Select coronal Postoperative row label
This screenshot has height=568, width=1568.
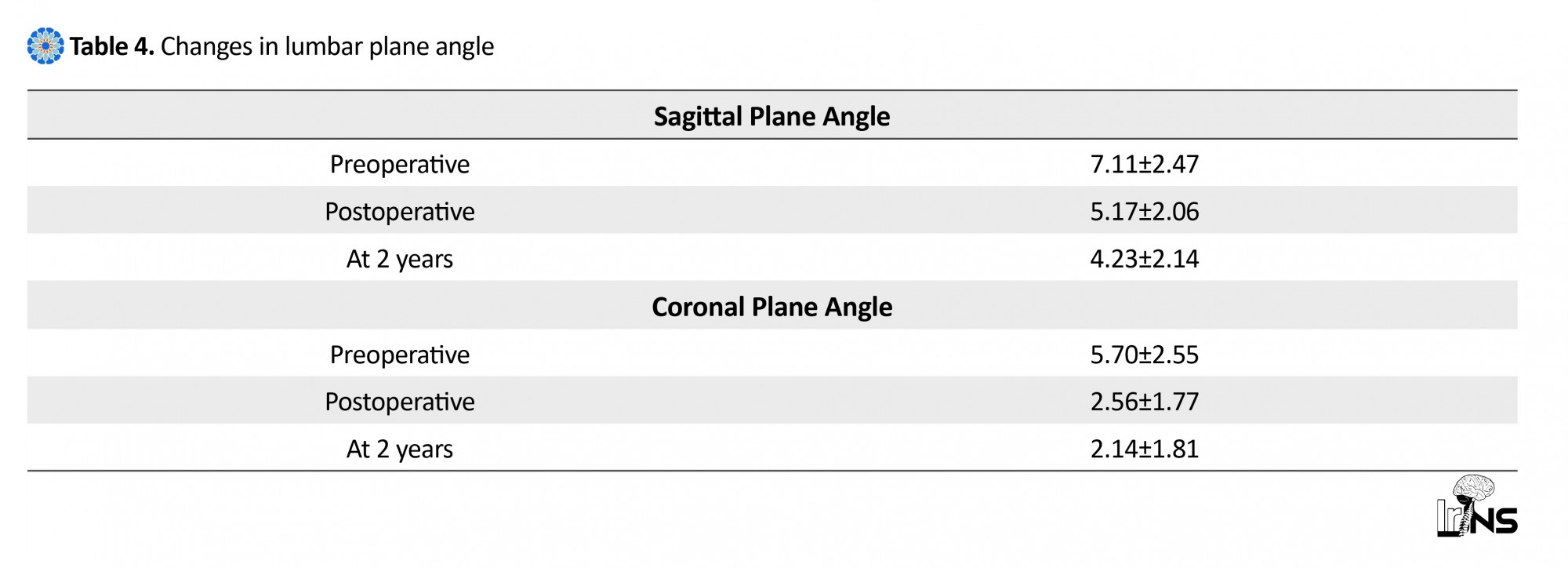click(400, 402)
